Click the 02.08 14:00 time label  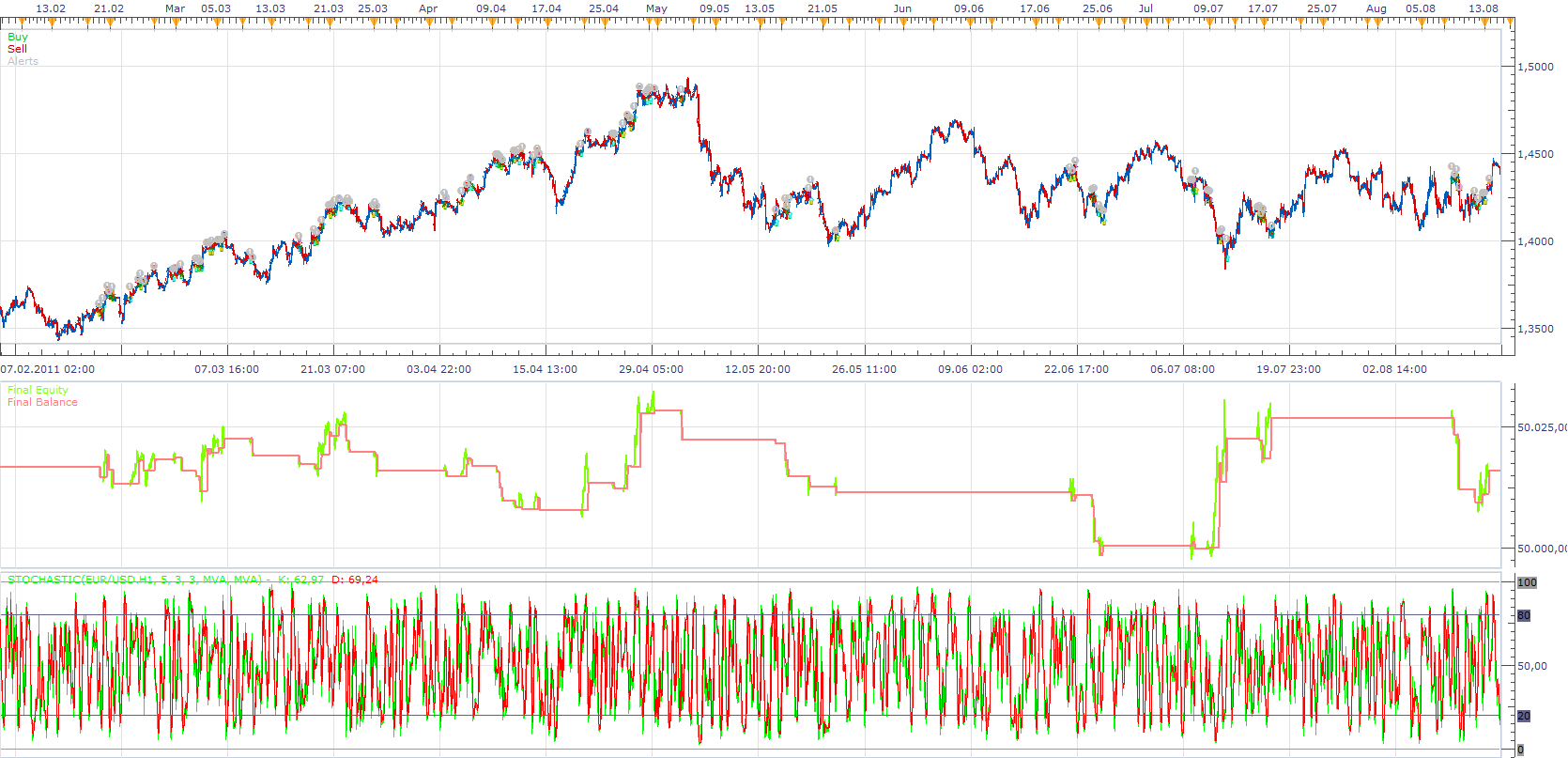click(x=1395, y=369)
